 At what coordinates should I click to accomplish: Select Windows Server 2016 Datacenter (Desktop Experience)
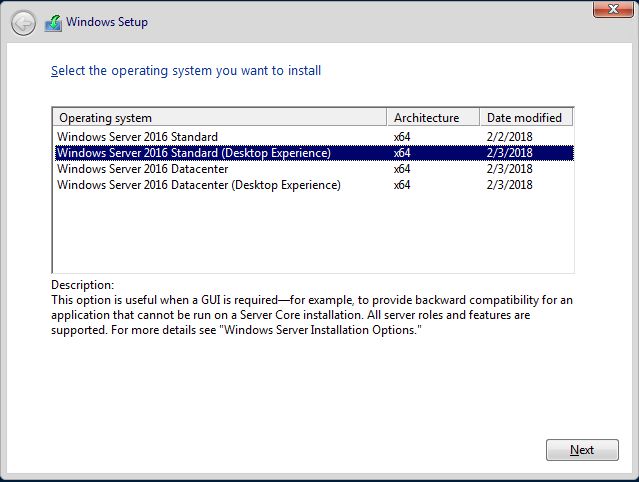[314, 185]
